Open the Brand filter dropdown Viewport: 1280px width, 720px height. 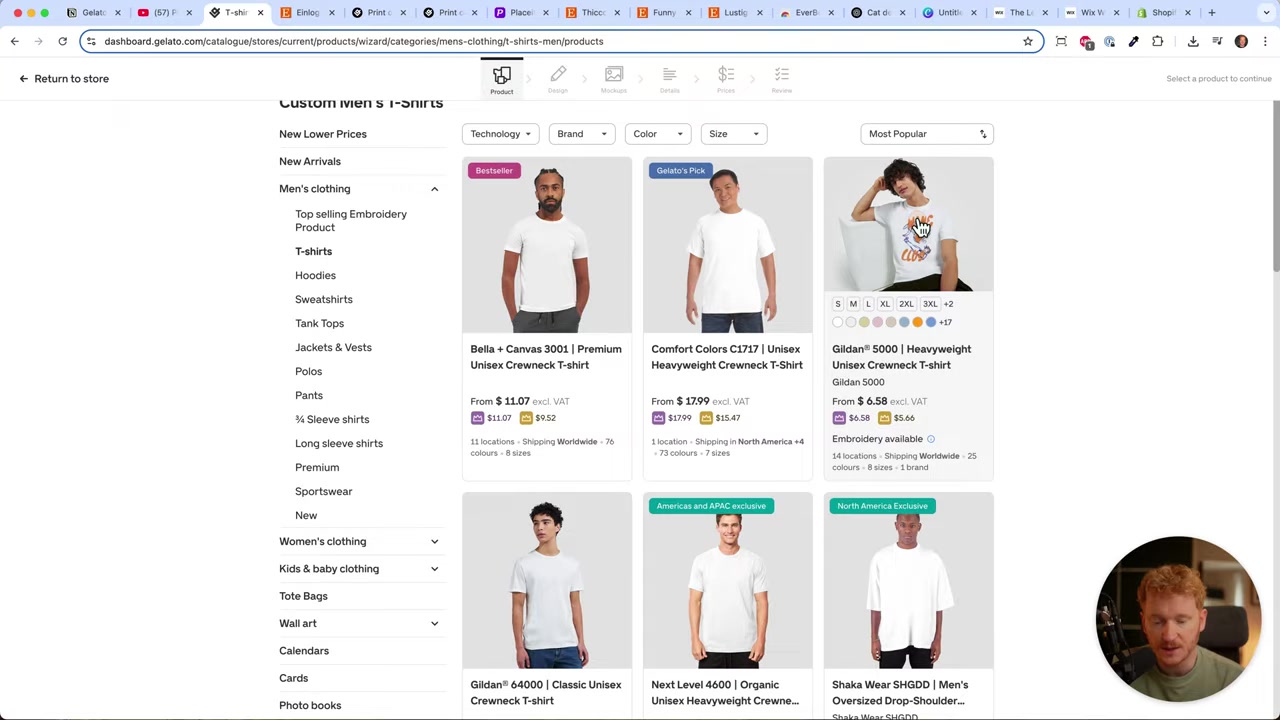pos(582,134)
